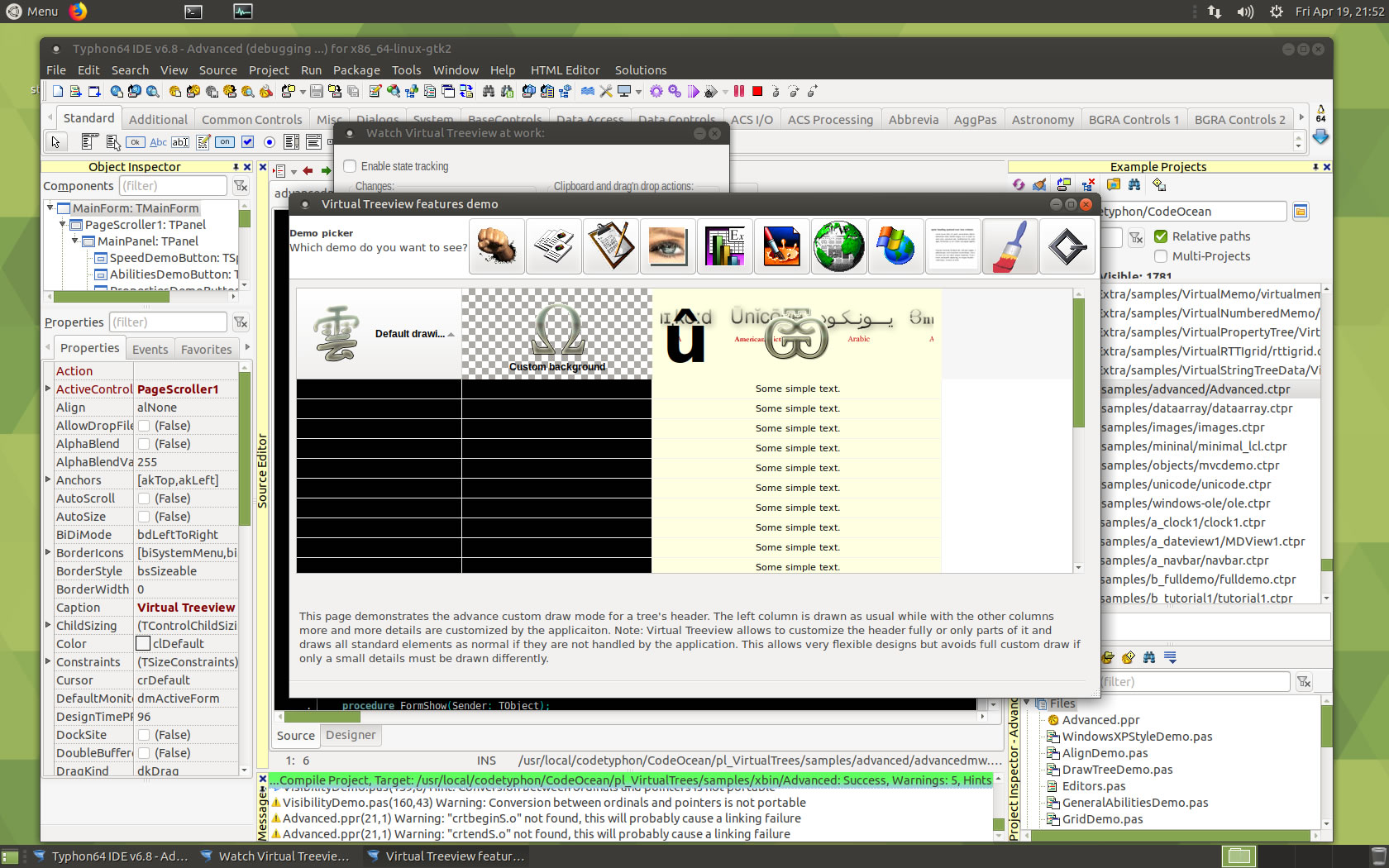Expand the Constraints property
Image resolution: width=1389 pixels, height=868 pixels.
48,661
